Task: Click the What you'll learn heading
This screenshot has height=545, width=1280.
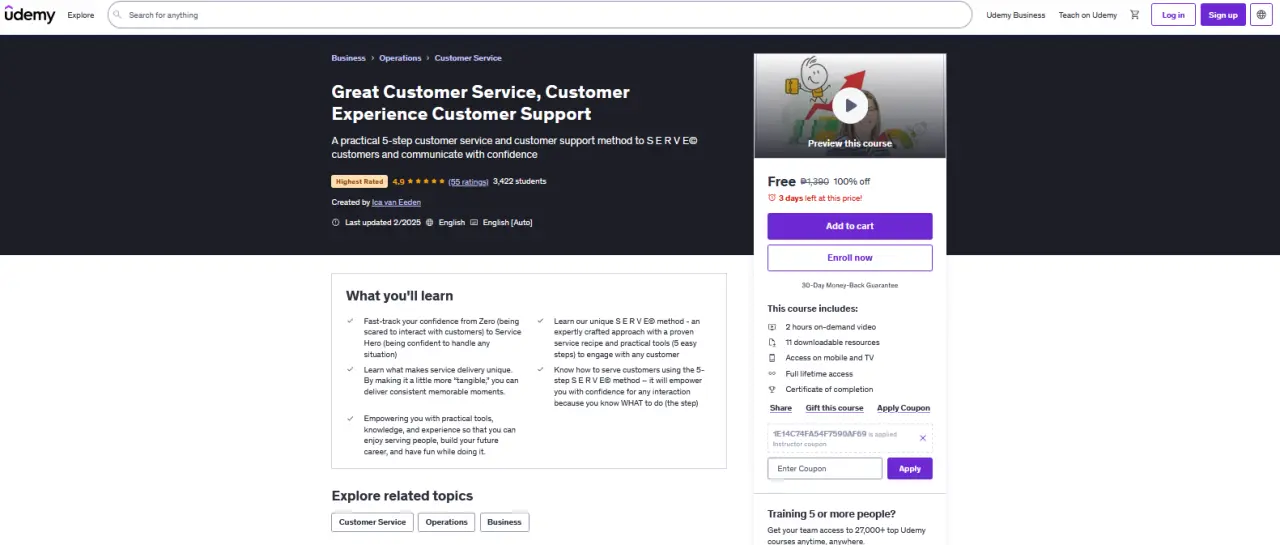Action: click(399, 296)
